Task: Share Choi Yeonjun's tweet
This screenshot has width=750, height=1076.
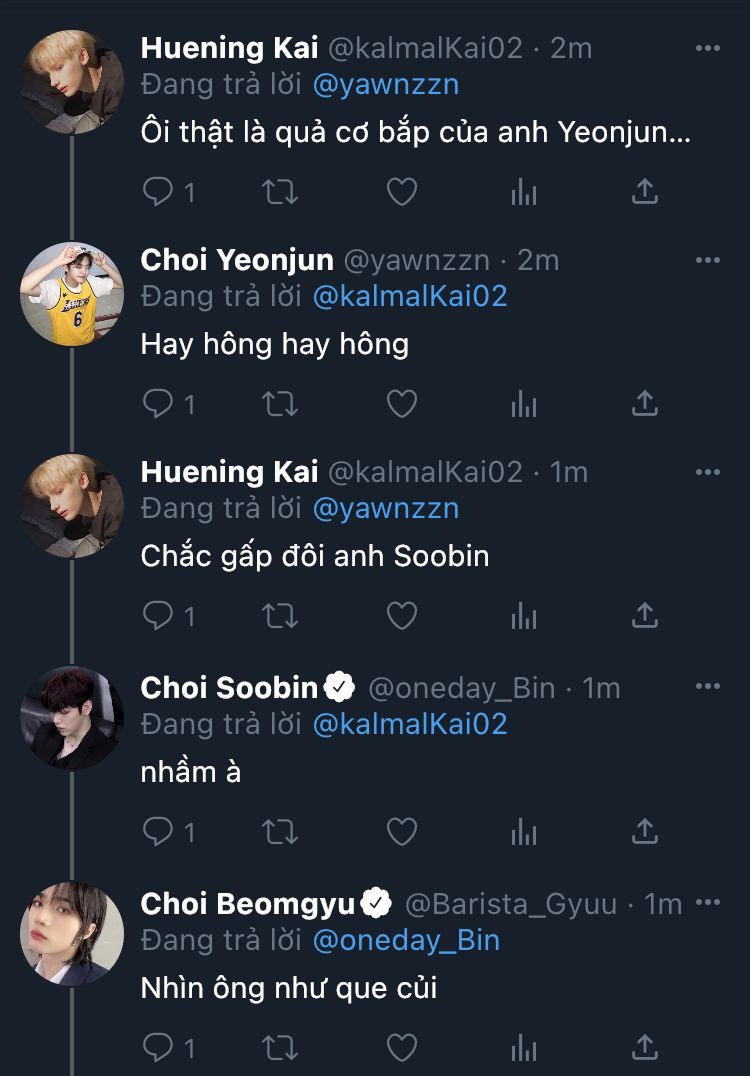Action: click(x=645, y=404)
